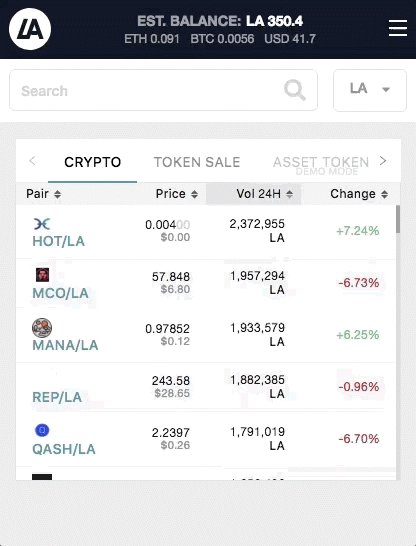Open the hamburger menu
The image size is (416, 546).
tap(398, 28)
